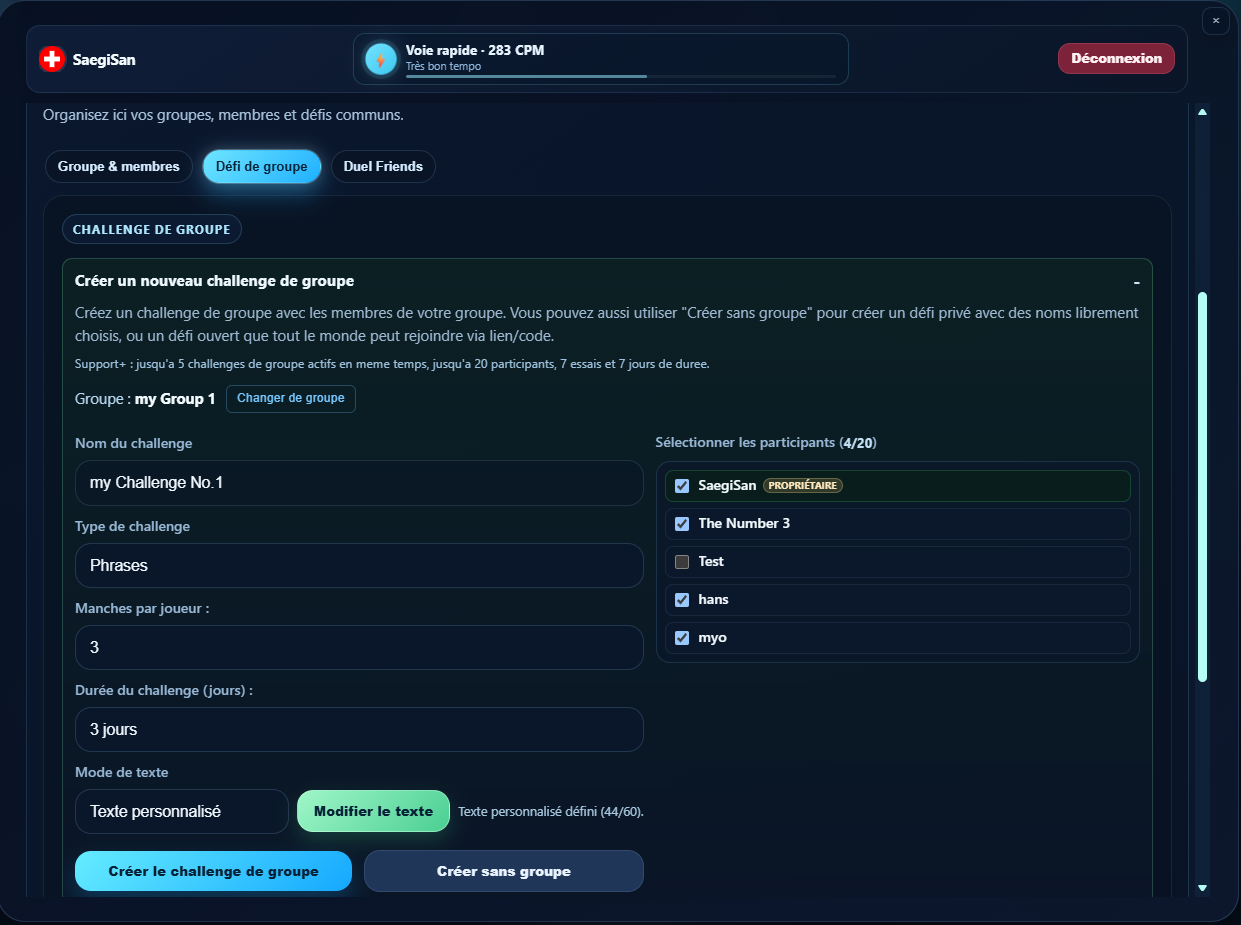
Task: Click the "Voie rapide - 283 CPM" text
Action: (475, 50)
